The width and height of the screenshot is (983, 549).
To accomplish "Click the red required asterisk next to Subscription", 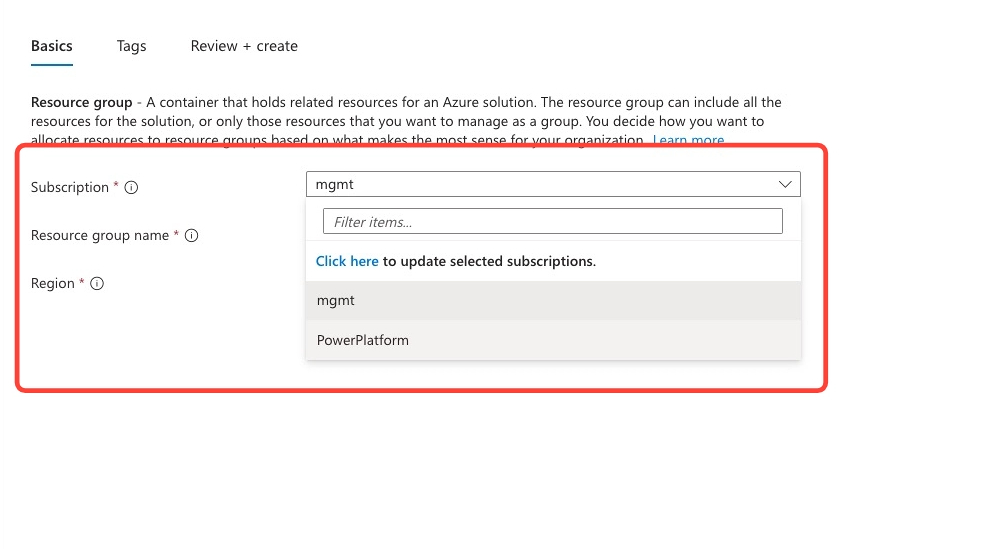I will click(x=116, y=186).
